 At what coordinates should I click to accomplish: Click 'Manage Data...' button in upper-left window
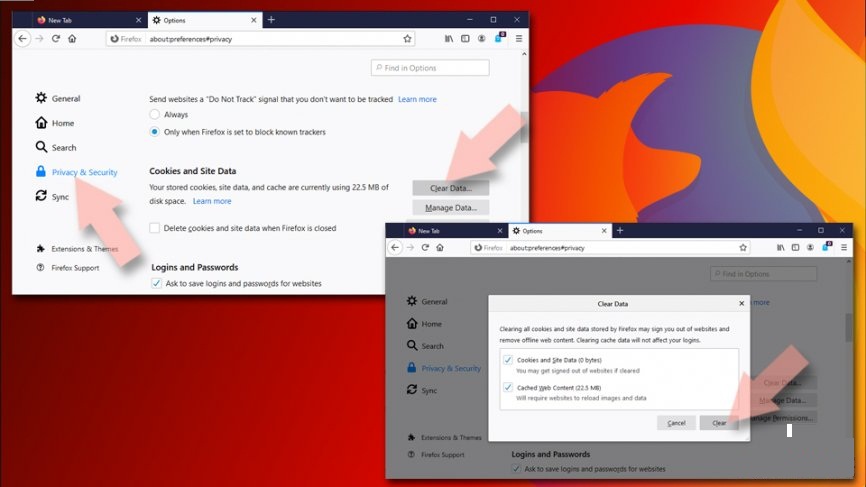tap(450, 208)
